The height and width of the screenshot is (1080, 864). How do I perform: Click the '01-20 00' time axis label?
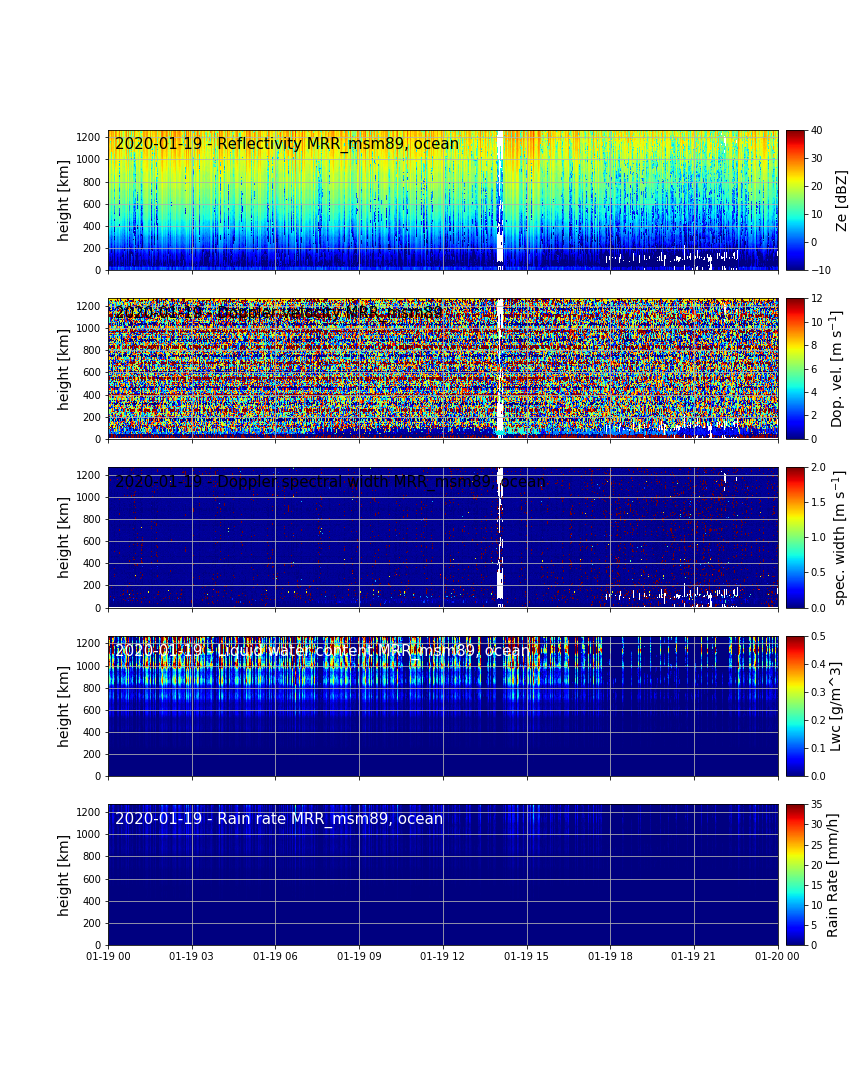click(x=778, y=958)
